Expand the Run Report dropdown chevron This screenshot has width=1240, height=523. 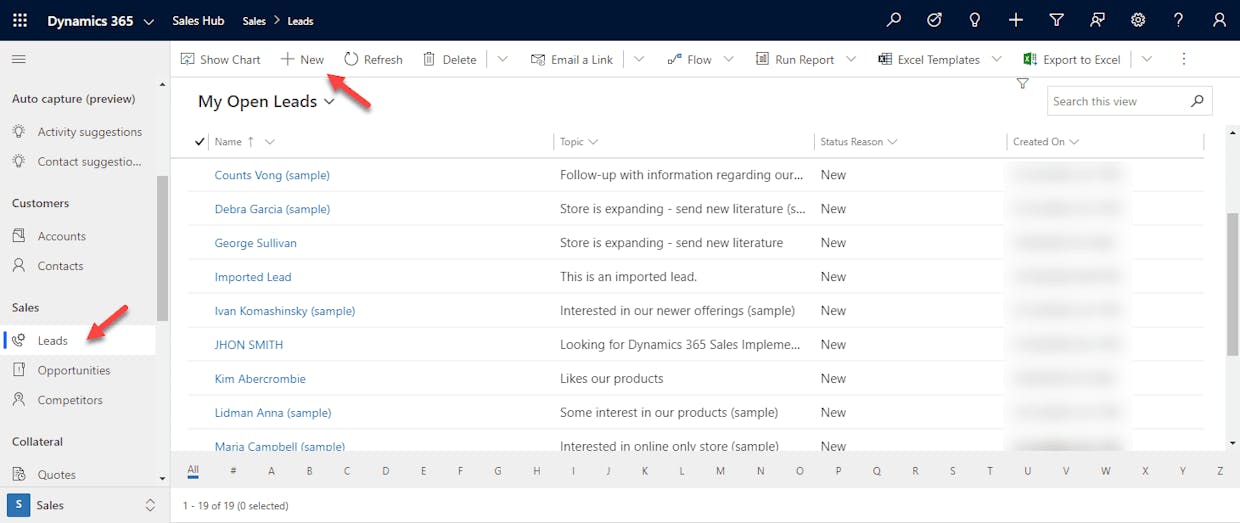[x=851, y=59]
